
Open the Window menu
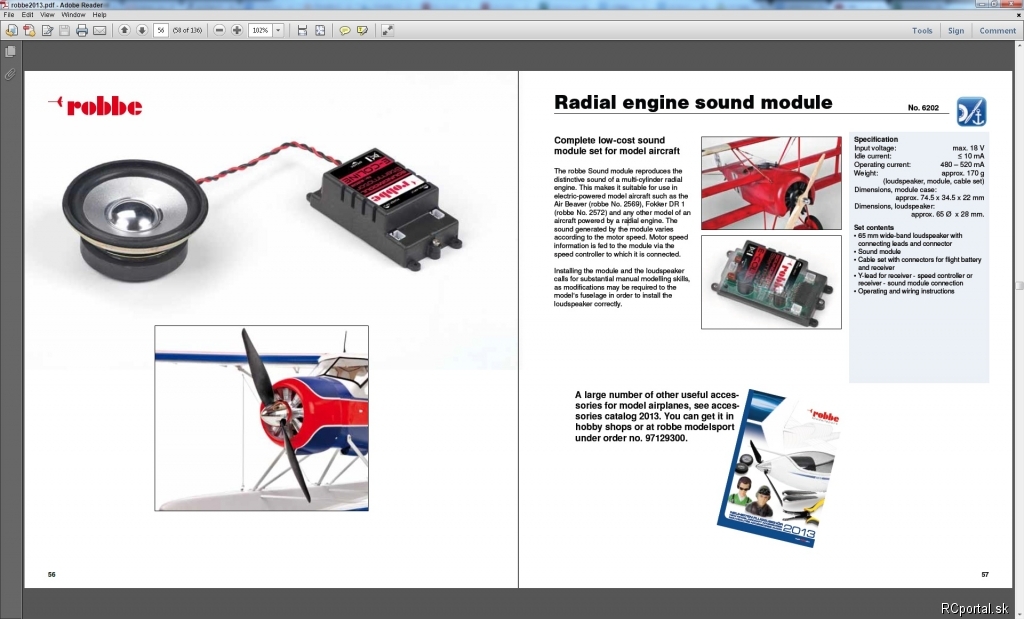[x=73, y=14]
